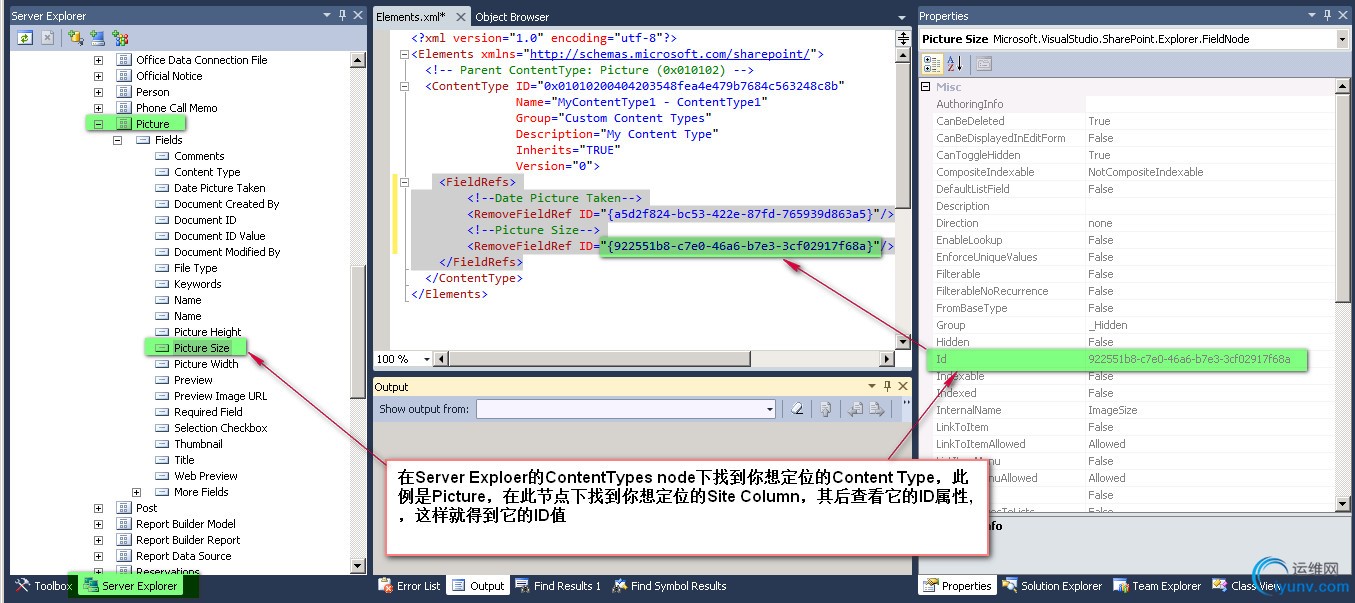Click CompositeIndexable value NotCompositeIndexable
The width and height of the screenshot is (1355, 603).
[x=1146, y=172]
